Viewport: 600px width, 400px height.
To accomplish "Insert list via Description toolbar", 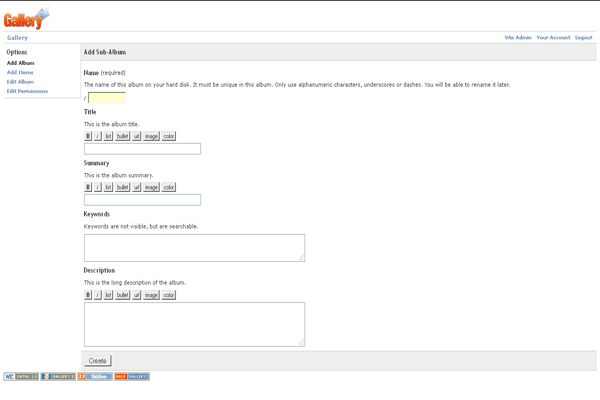I will click(x=108, y=295).
